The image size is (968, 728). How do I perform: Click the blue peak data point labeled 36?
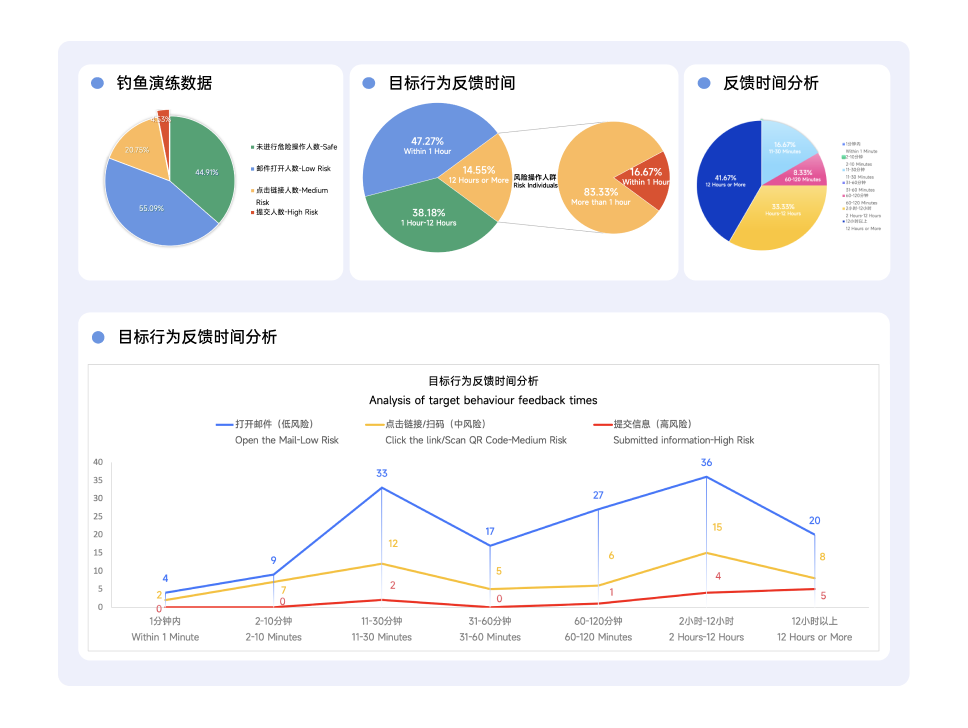click(706, 477)
